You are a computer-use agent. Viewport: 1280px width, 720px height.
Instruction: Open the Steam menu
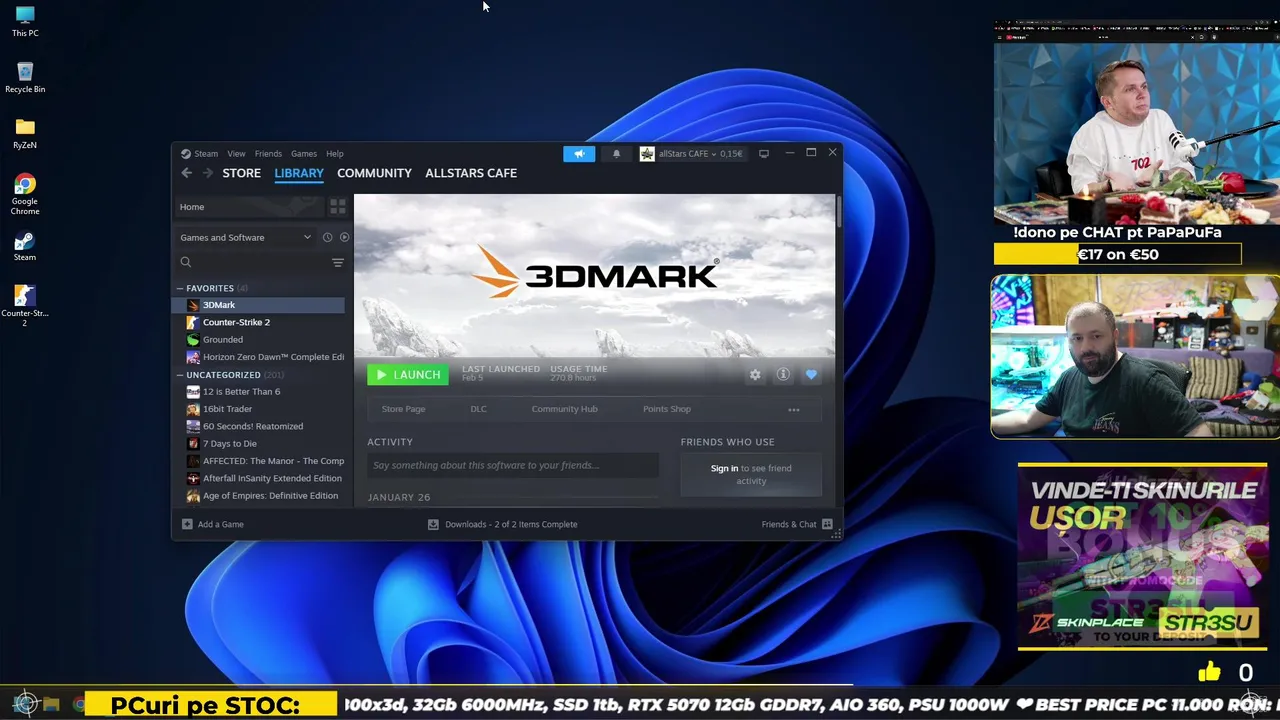pyautogui.click(x=206, y=154)
